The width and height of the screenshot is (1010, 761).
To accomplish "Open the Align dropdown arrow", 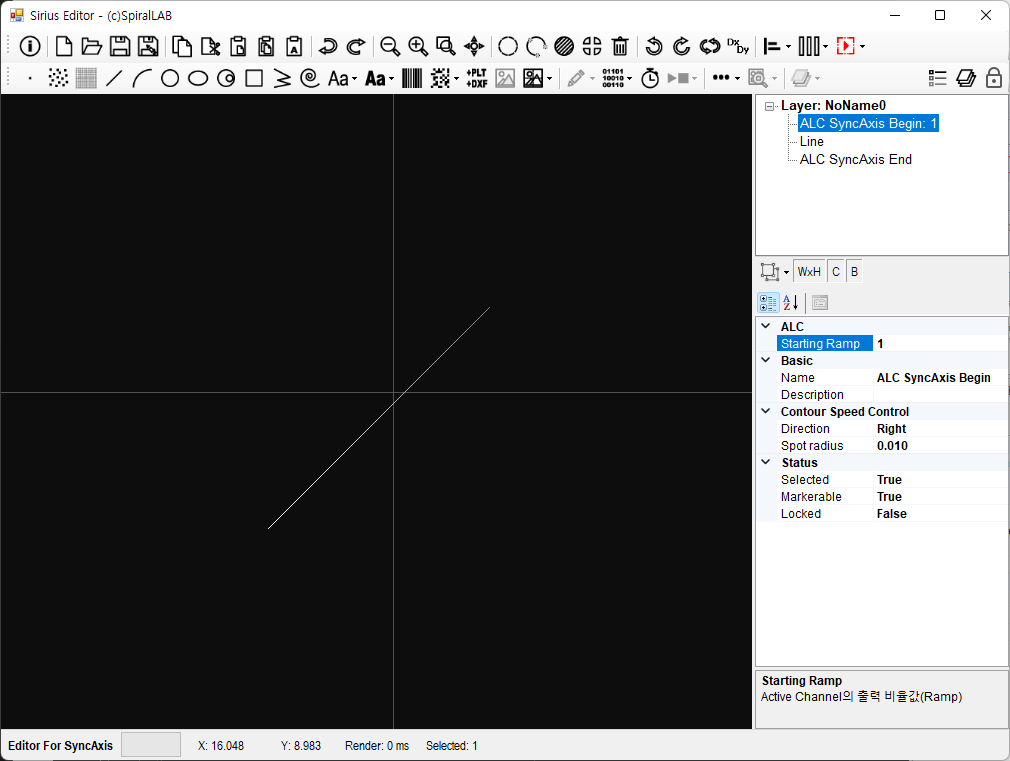I will pyautogui.click(x=788, y=46).
